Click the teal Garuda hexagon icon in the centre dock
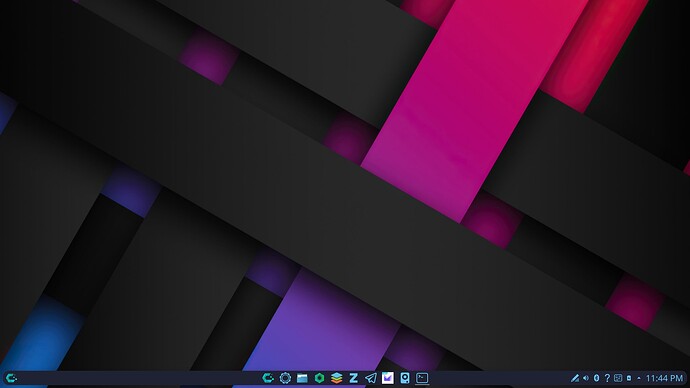 pyautogui.click(x=268, y=378)
